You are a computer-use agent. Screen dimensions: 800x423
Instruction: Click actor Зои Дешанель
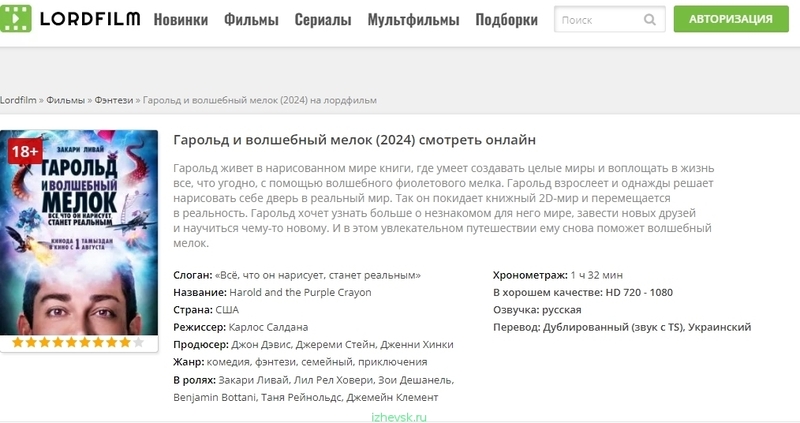coord(416,380)
